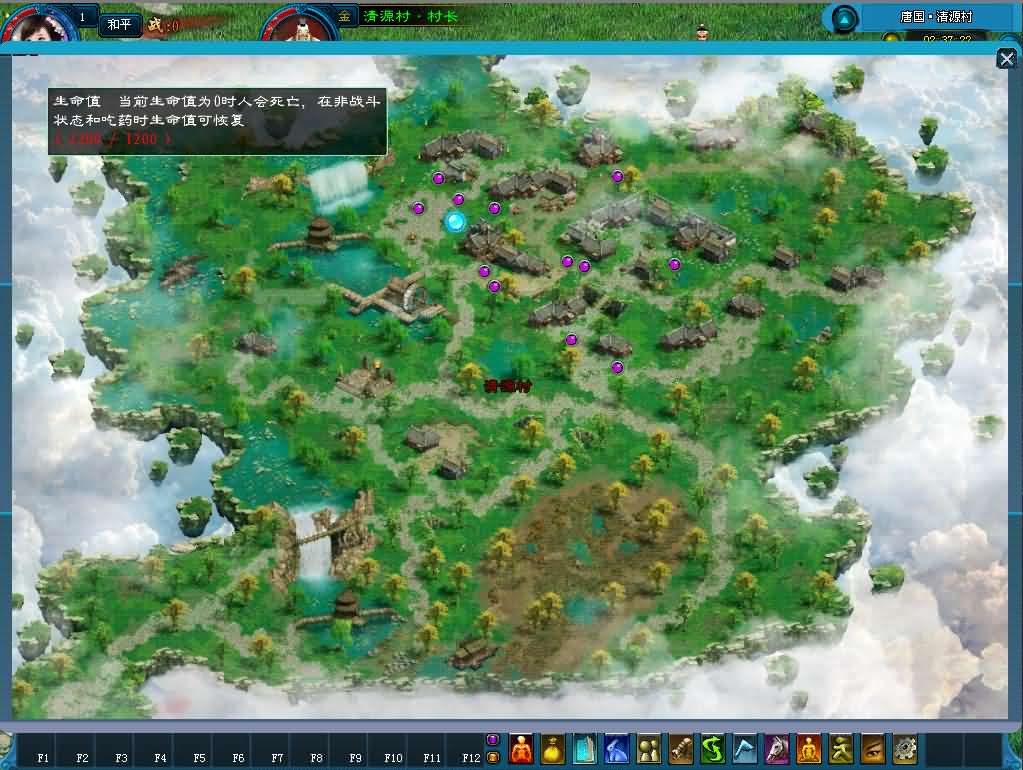Image resolution: width=1023 pixels, height=770 pixels.
Task: Click the isolated purple marker in the map's northeast
Action: (x=617, y=176)
